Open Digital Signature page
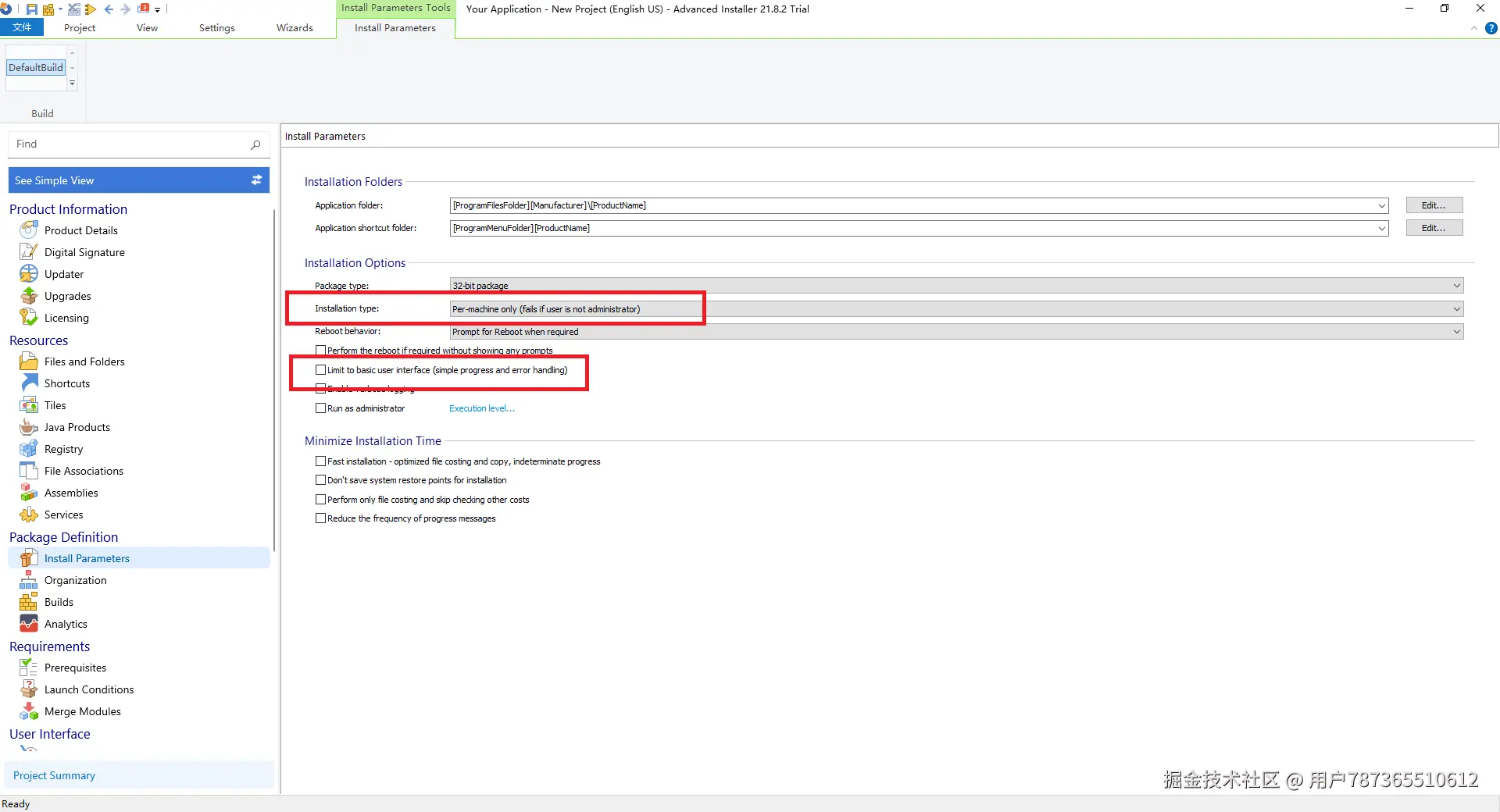Screen dimensions: 1500x812 84,252
